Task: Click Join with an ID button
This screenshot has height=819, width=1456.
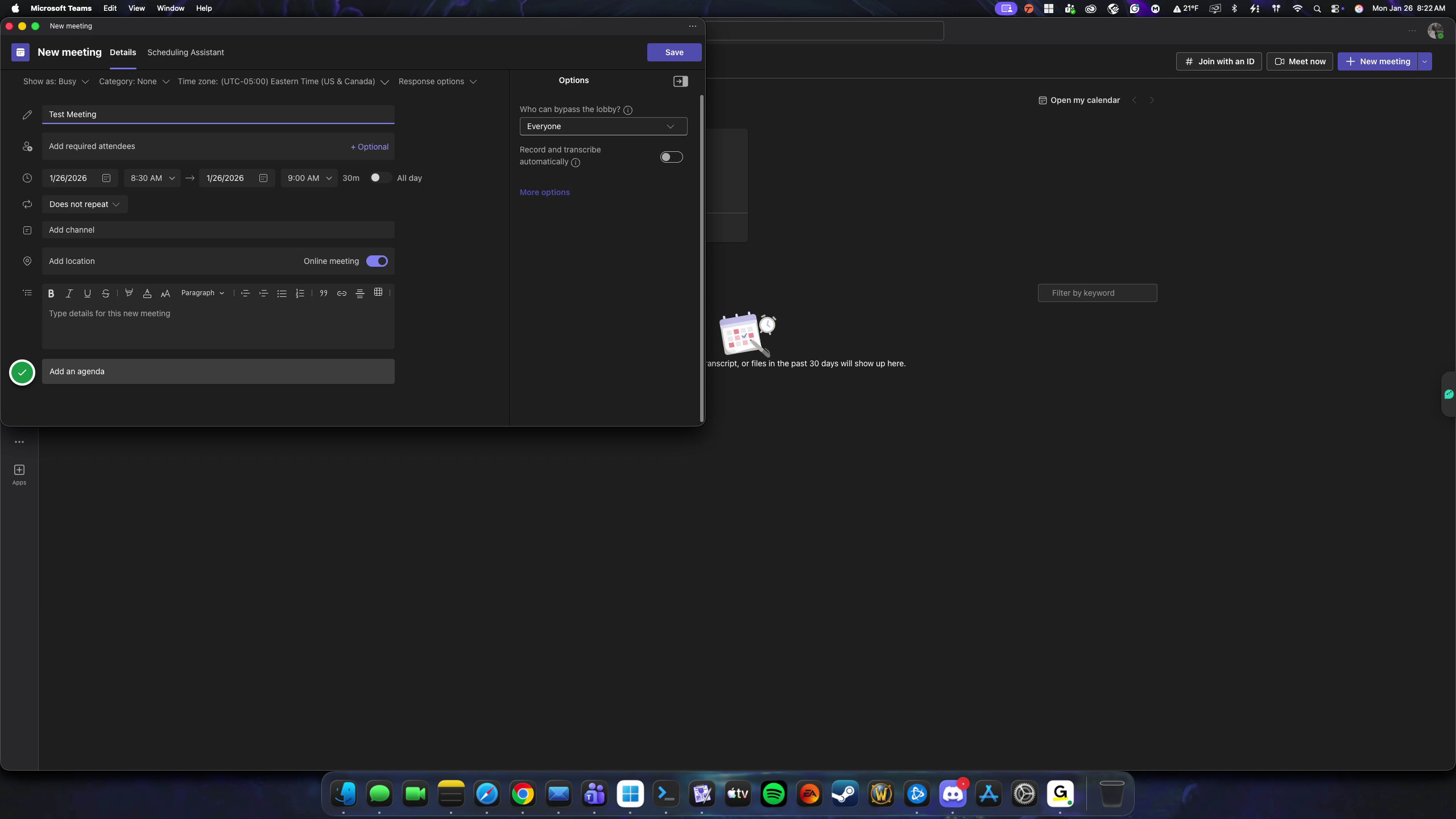Action: pos(1219,61)
